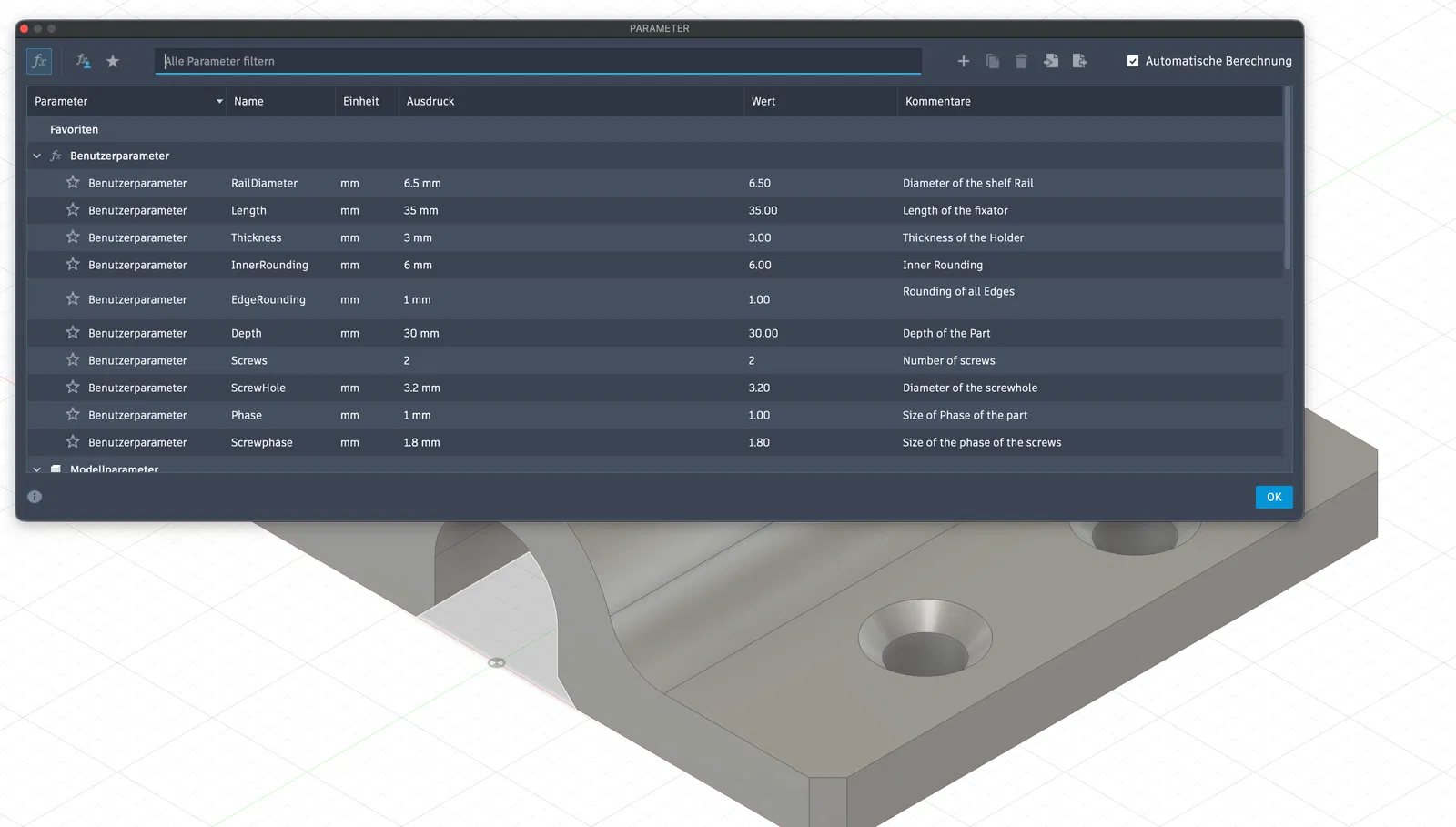Toggle favorite star for Depth parameter
This screenshot has width=1456, height=827.
click(73, 332)
